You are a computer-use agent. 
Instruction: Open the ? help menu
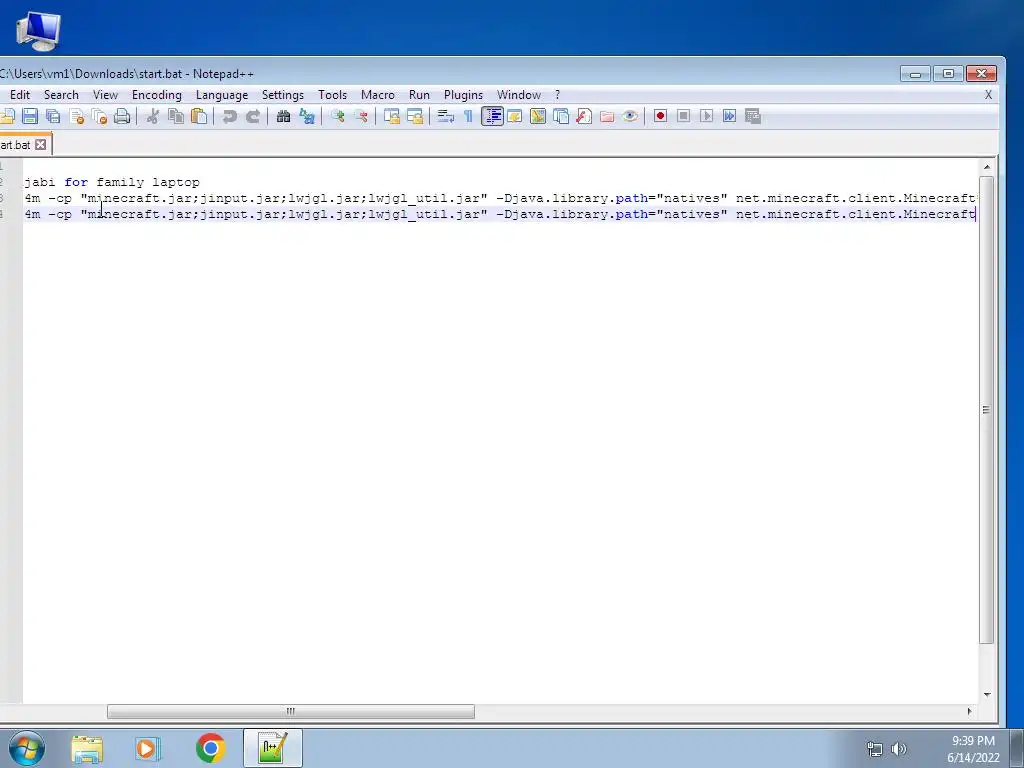(557, 95)
